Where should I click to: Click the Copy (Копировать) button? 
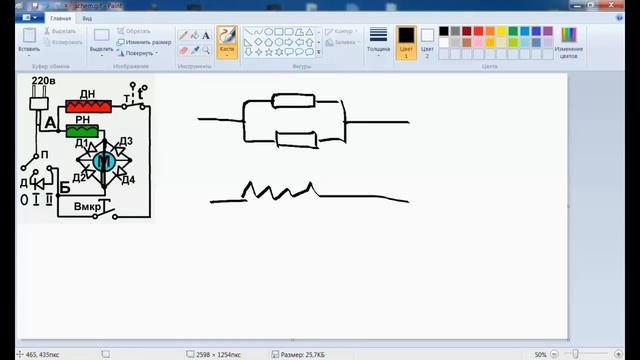[63, 42]
